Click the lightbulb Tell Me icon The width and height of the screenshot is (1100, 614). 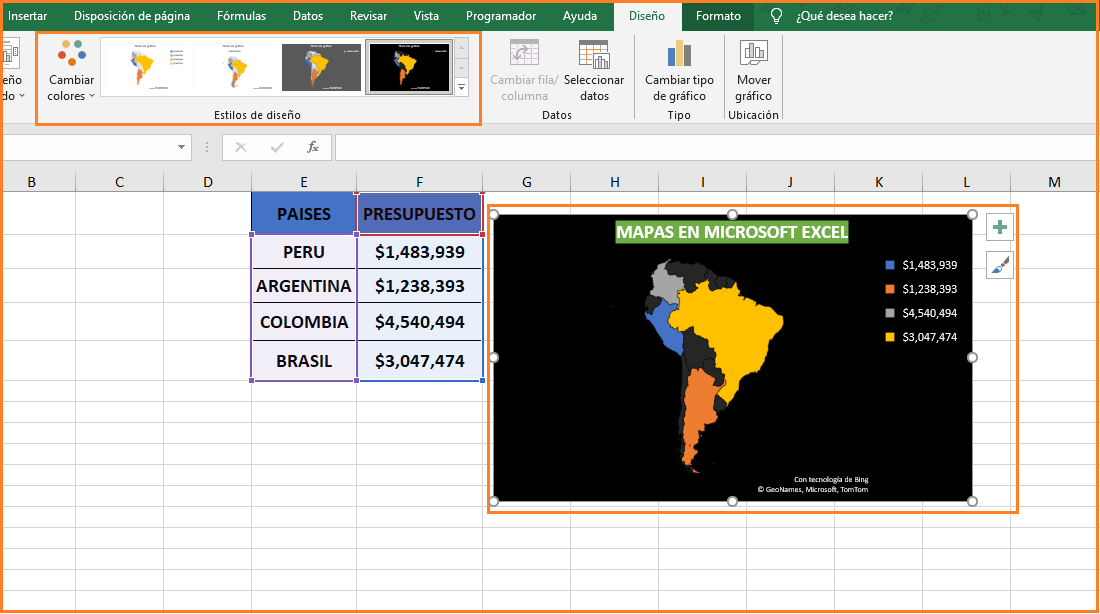(x=775, y=15)
